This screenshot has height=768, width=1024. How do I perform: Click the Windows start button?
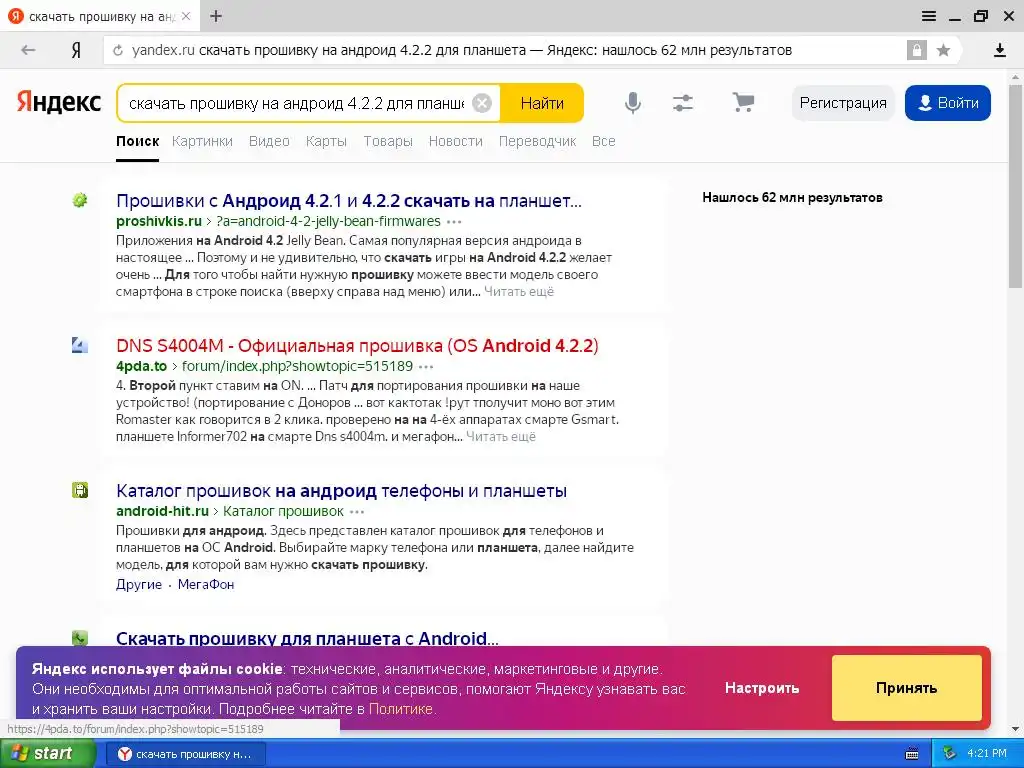click(x=48, y=754)
